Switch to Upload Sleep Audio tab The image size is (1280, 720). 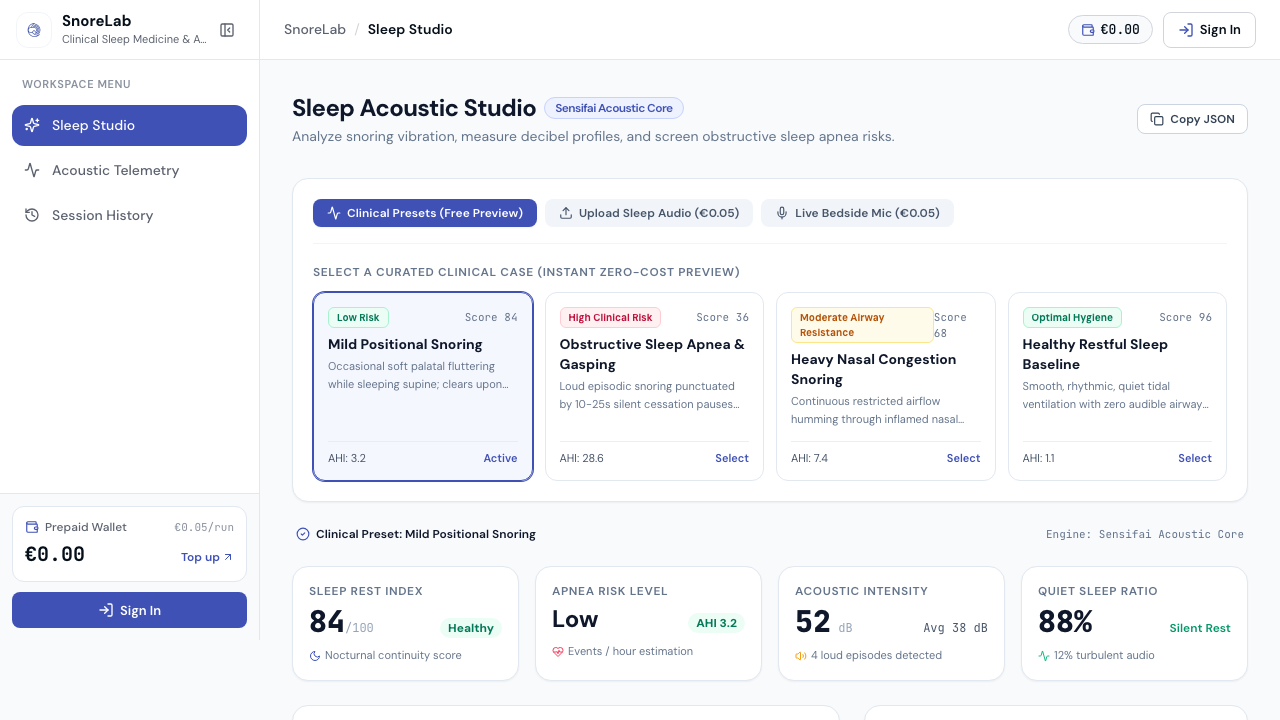(649, 213)
